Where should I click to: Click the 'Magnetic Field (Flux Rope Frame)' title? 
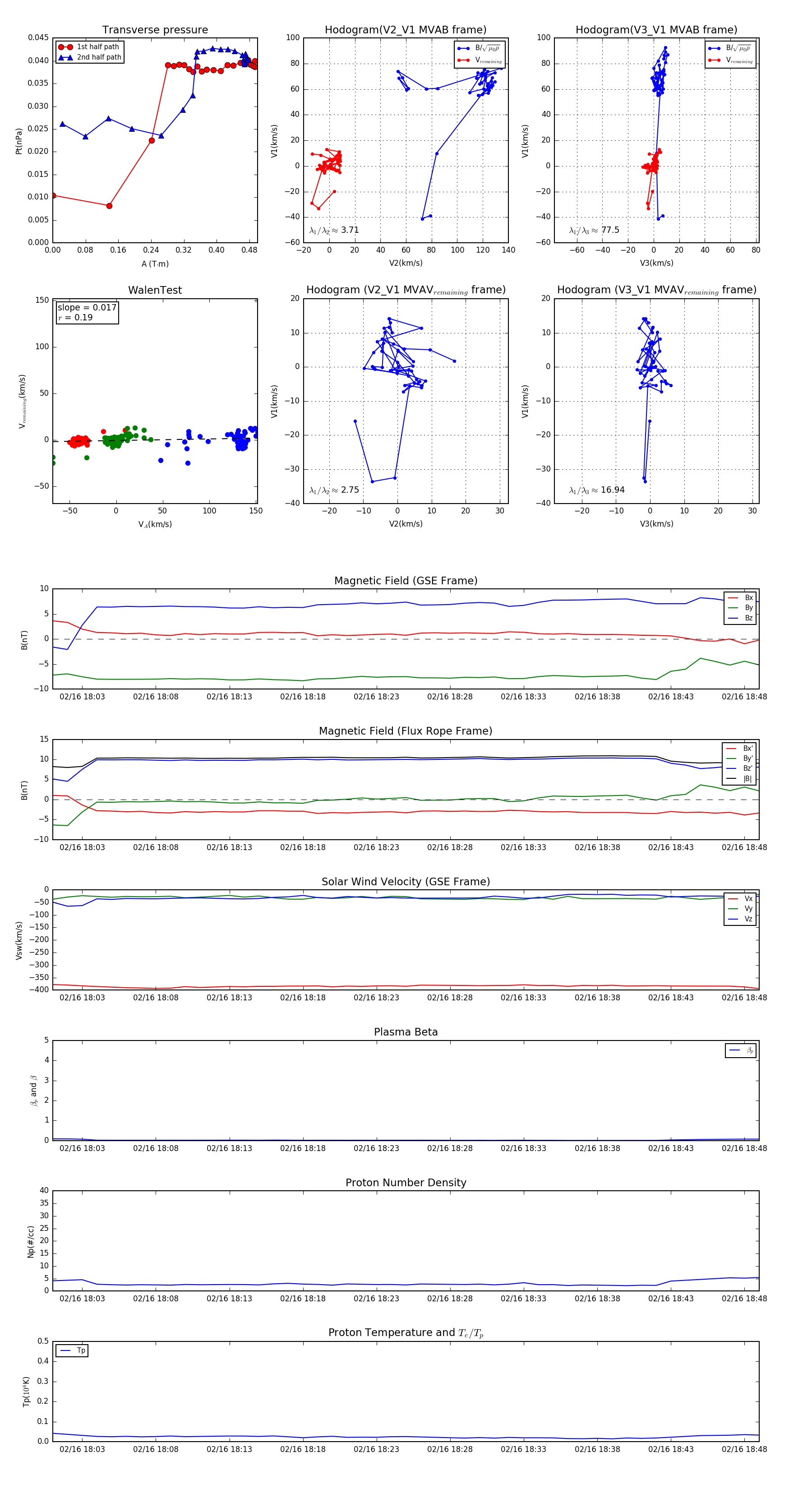point(406,731)
